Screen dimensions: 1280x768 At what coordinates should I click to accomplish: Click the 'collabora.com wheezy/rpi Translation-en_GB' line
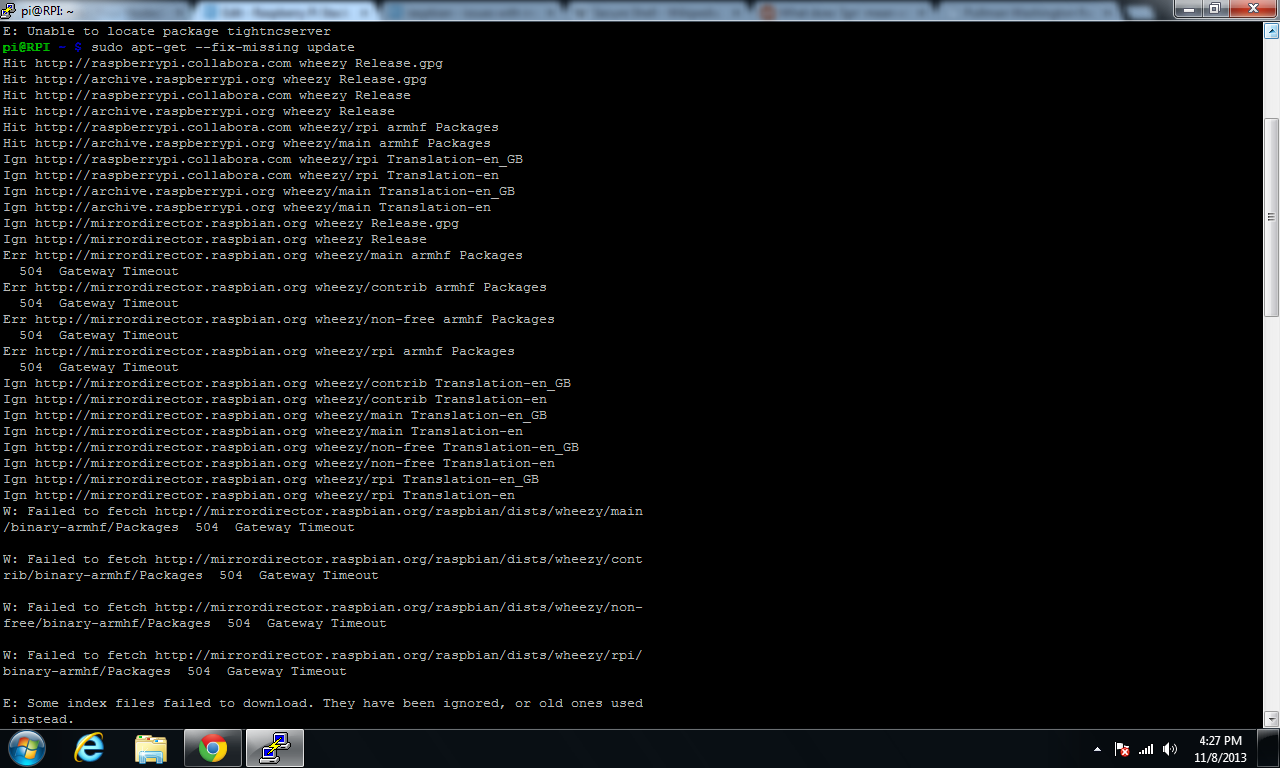click(263, 159)
